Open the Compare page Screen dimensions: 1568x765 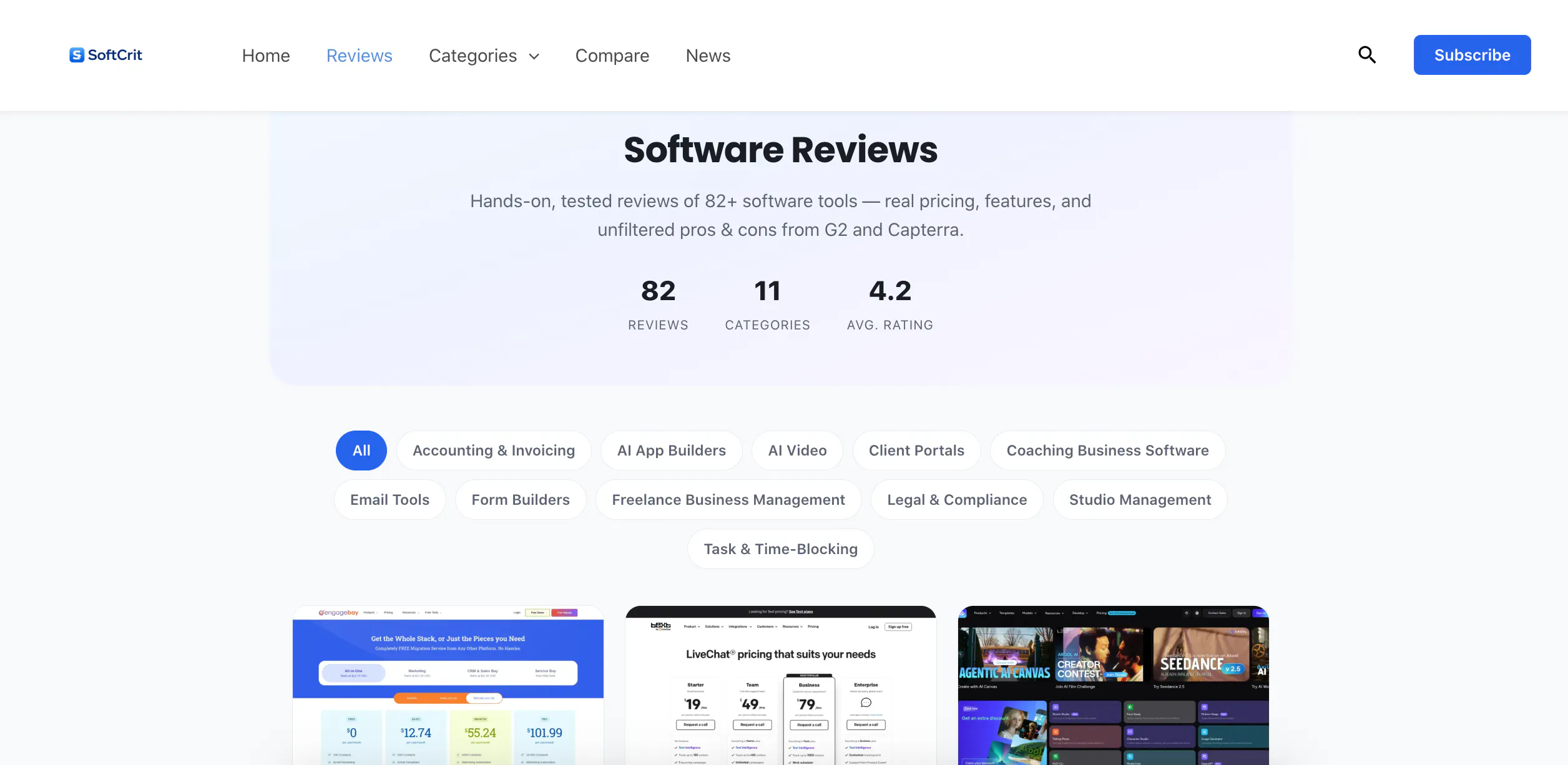click(612, 56)
